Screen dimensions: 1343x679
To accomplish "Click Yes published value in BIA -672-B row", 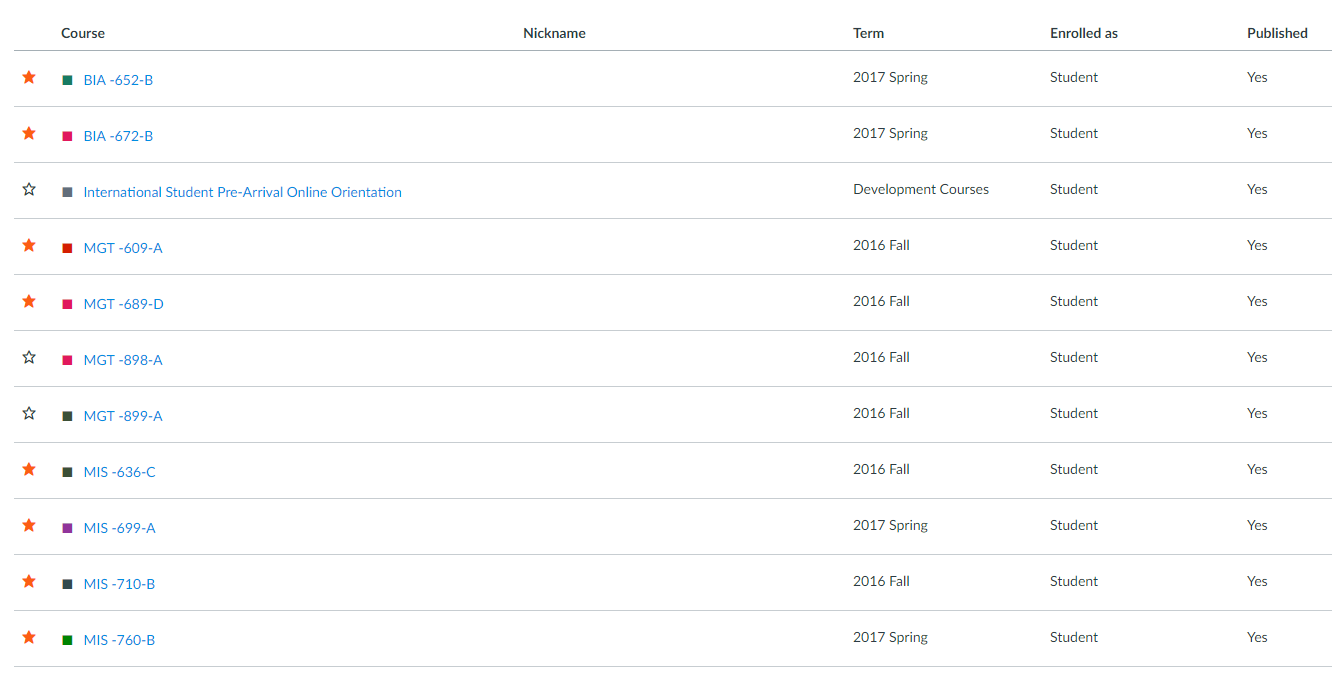I will pyautogui.click(x=1257, y=133).
